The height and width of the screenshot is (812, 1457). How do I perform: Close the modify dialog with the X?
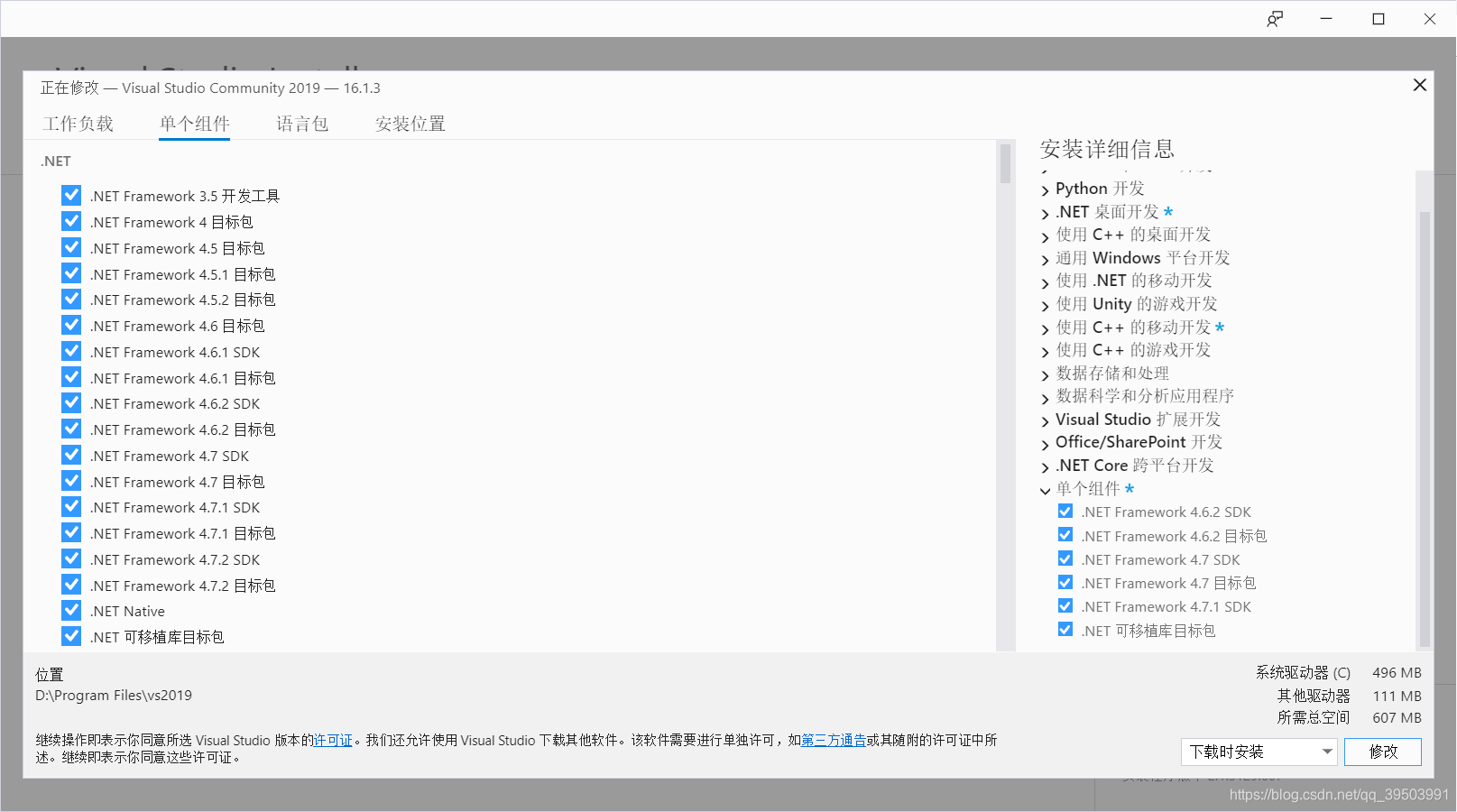pos(1419,85)
